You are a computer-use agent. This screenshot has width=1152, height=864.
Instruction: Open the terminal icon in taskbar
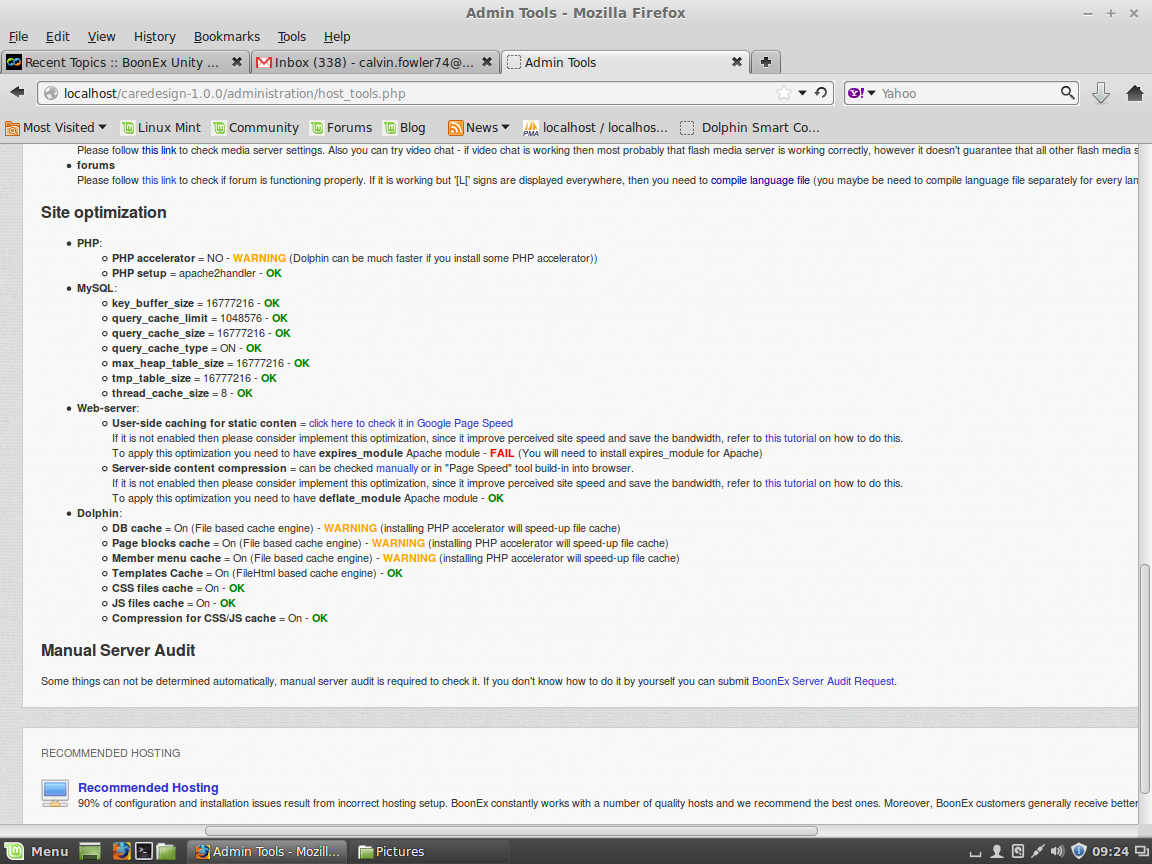click(144, 851)
